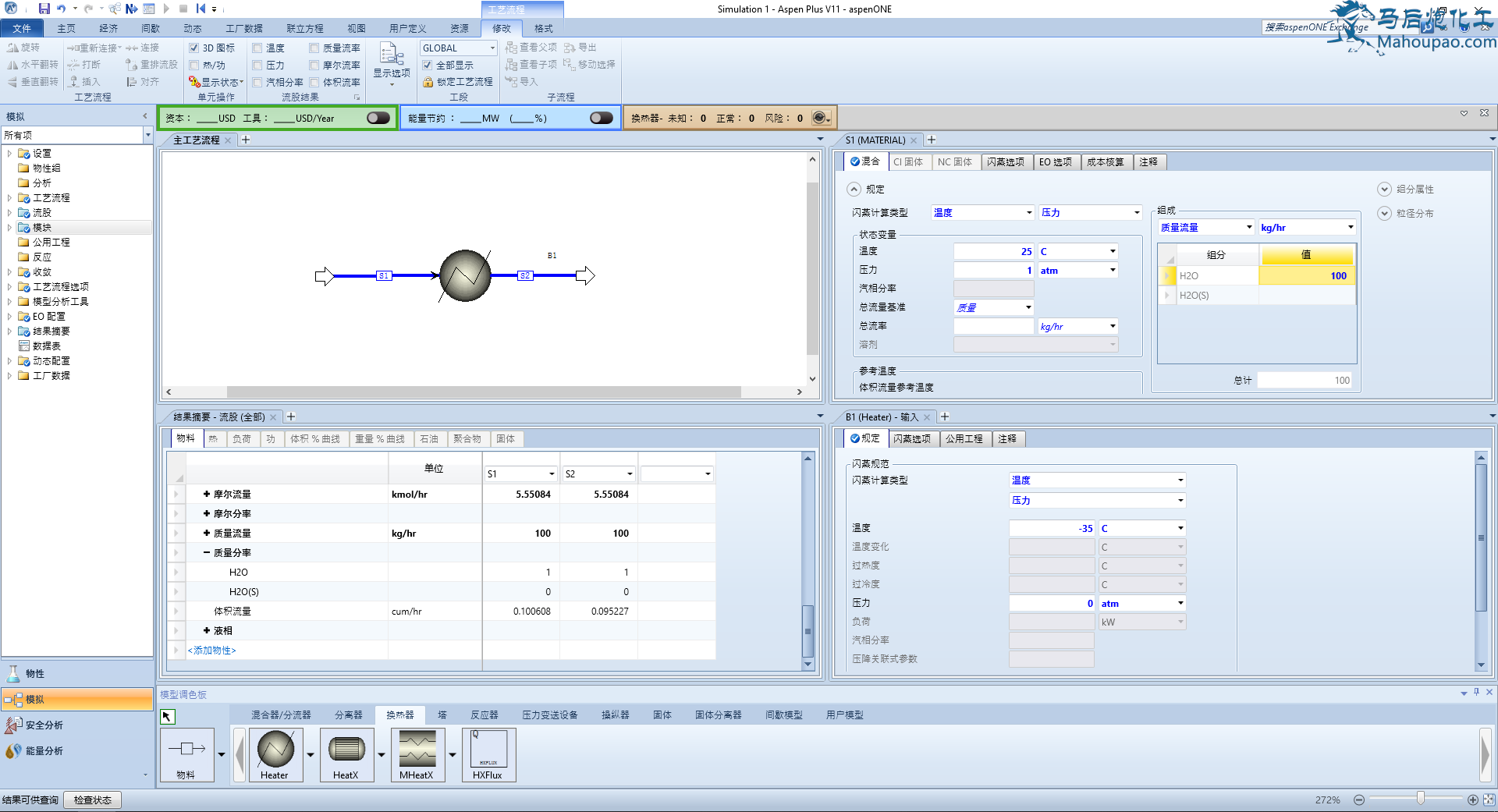Click the Reinitialize icon in quick access toolbar
1498x812 pixels.
201,9
